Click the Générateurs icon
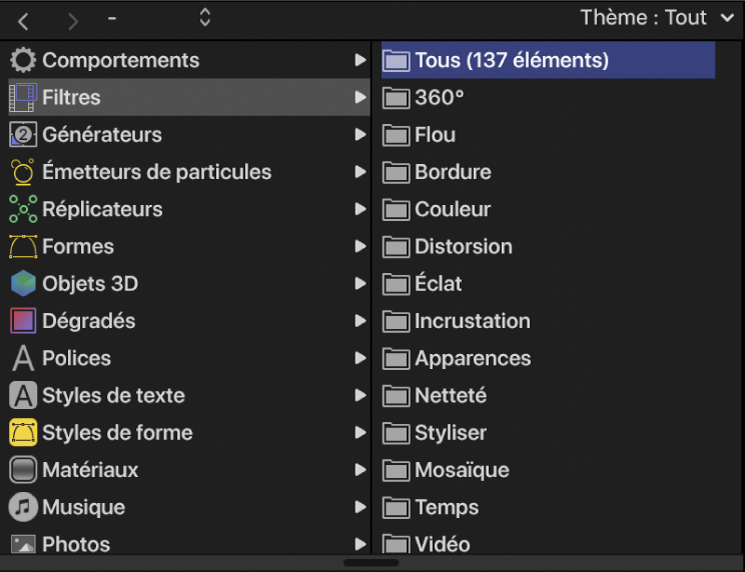 click(x=23, y=134)
